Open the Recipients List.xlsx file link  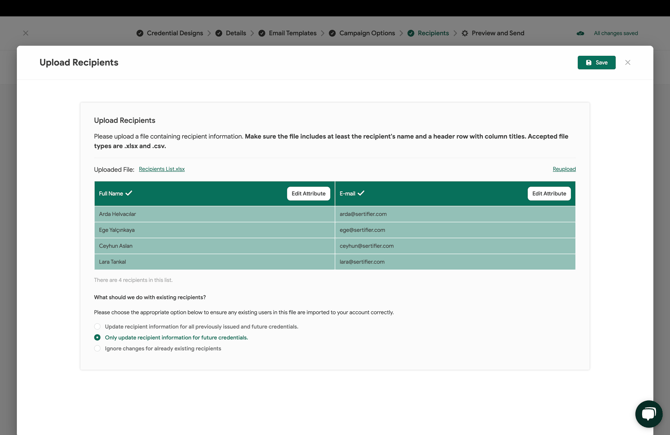coord(162,169)
